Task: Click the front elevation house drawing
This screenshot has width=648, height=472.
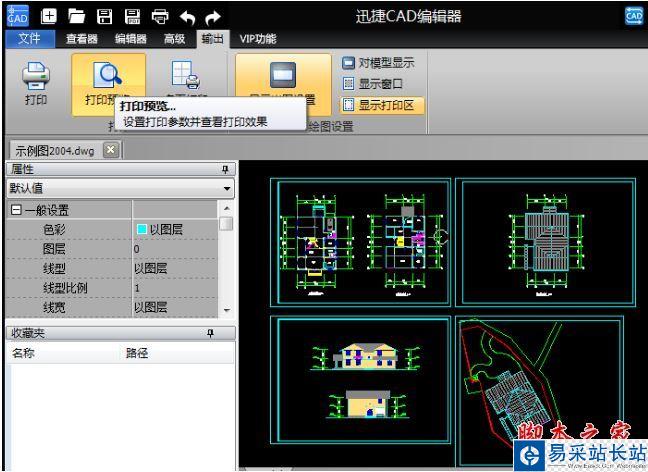Action: pos(366,356)
